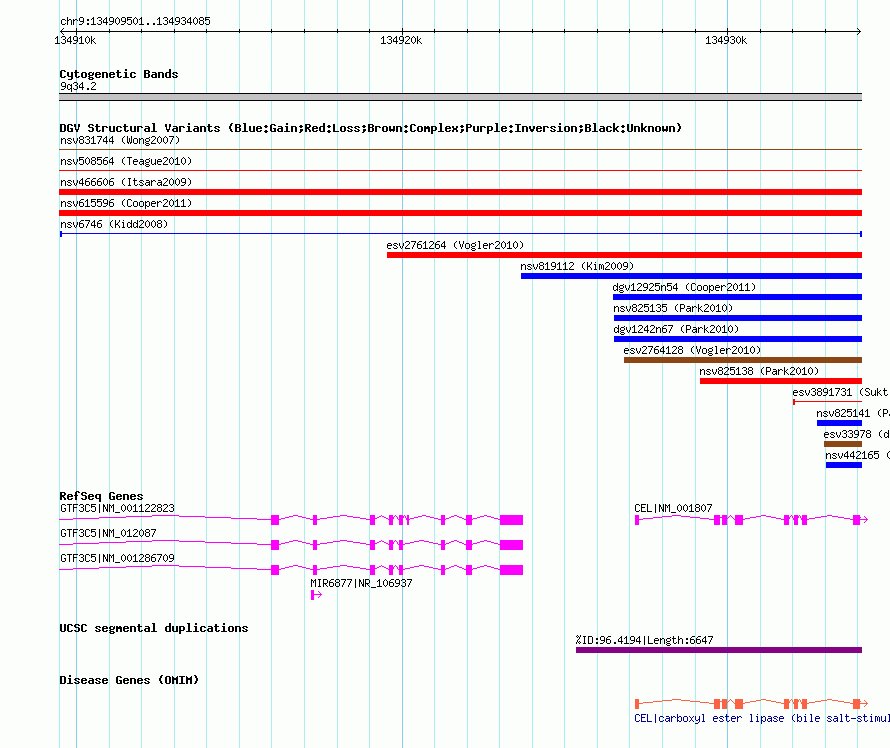Click the dgv1242n67 (Park2010) blue bar
The height and width of the screenshot is (748, 890).
click(738, 339)
